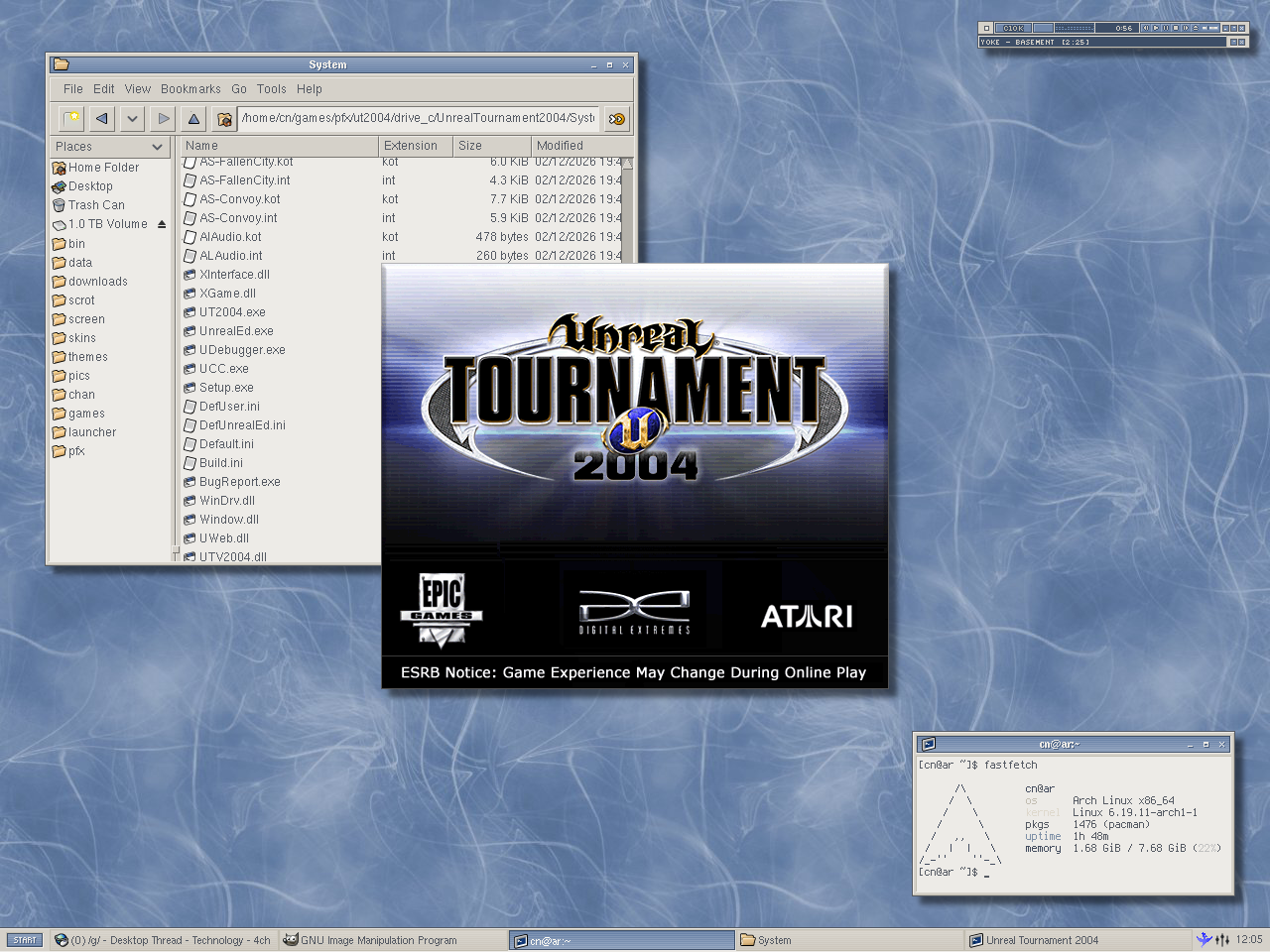The image size is (1270, 952).
Task: Select Home Folder in Places
Action: pos(95,168)
